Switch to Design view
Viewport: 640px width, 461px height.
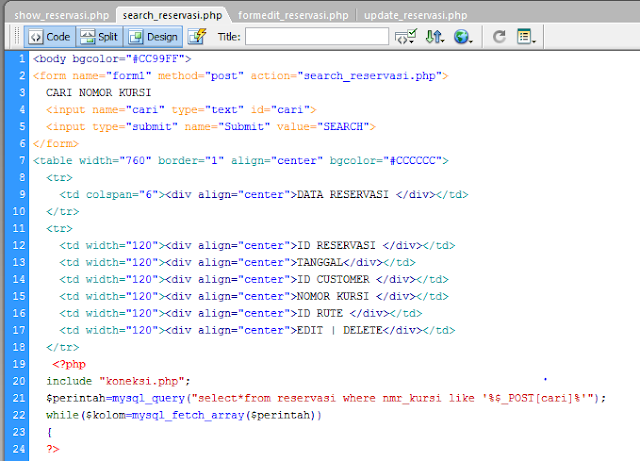[x=153, y=37]
